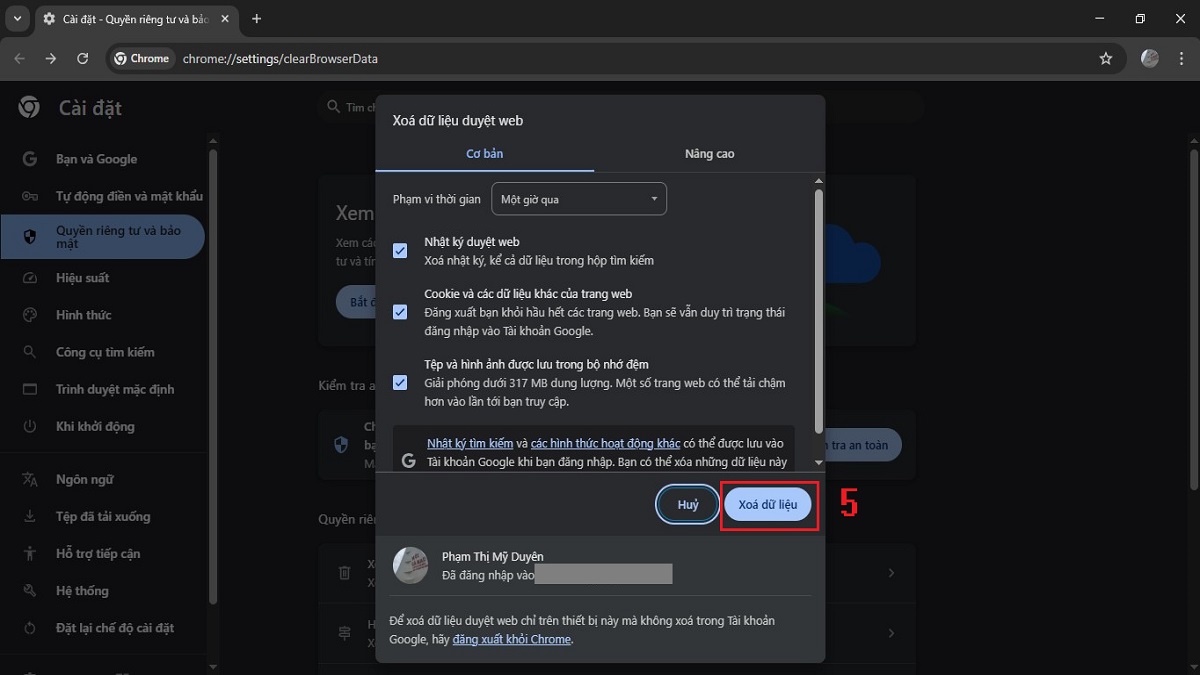The height and width of the screenshot is (675, 1200).
Task: Click the đăng xuất khỏi Chrome link
Action: [512, 639]
